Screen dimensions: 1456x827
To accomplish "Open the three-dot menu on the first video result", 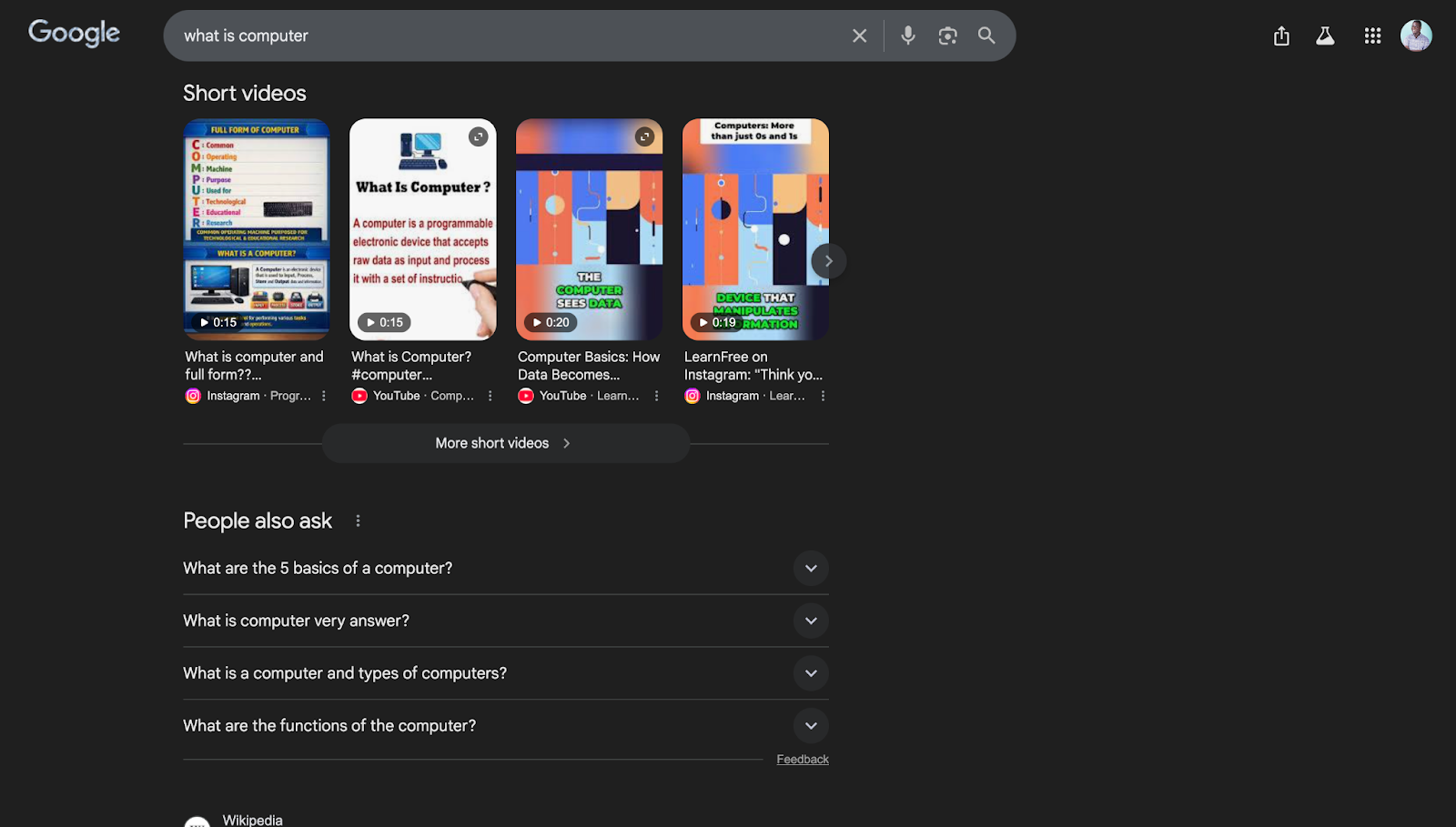I will [x=323, y=396].
